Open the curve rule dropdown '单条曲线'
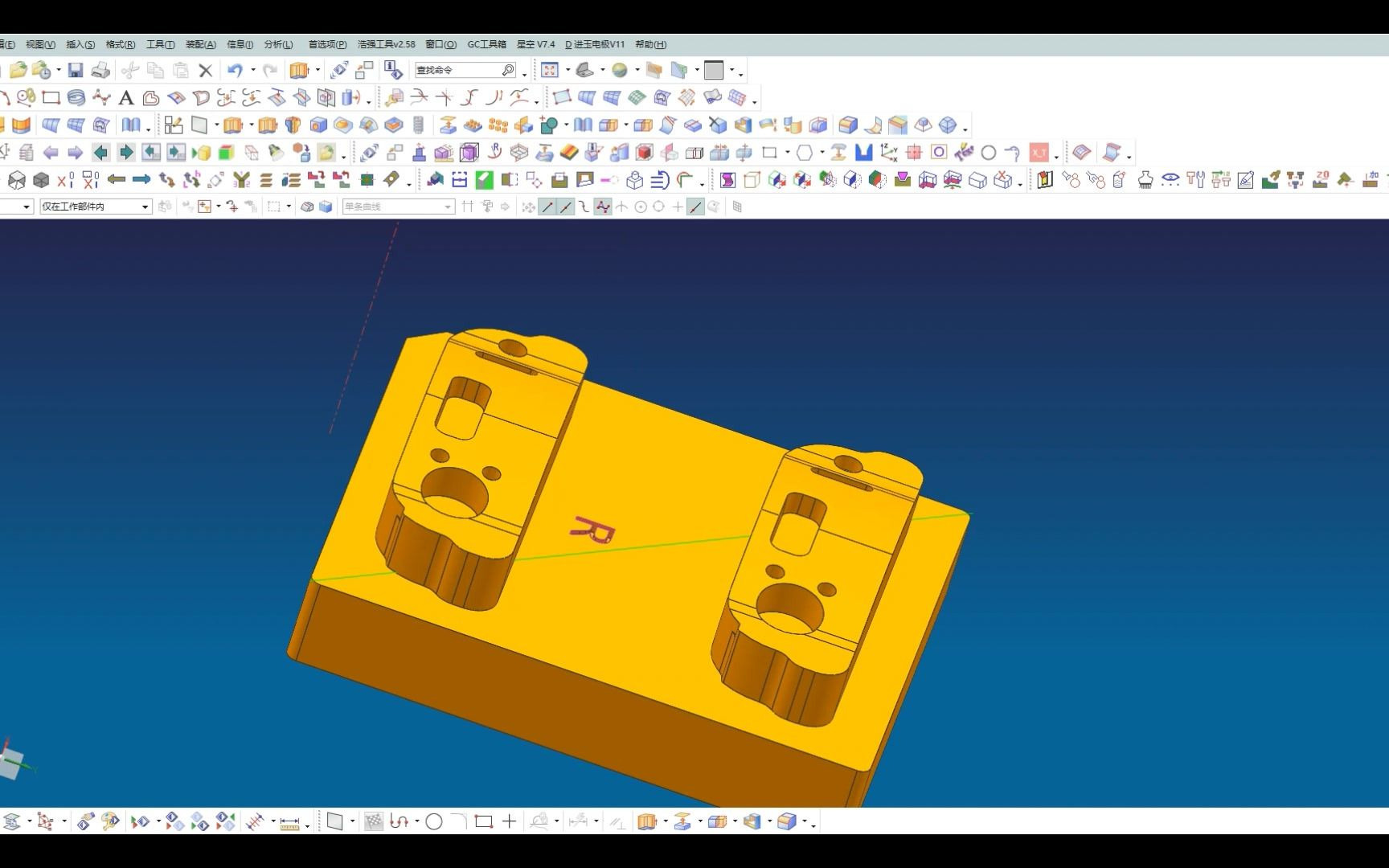1389x868 pixels. tap(399, 207)
